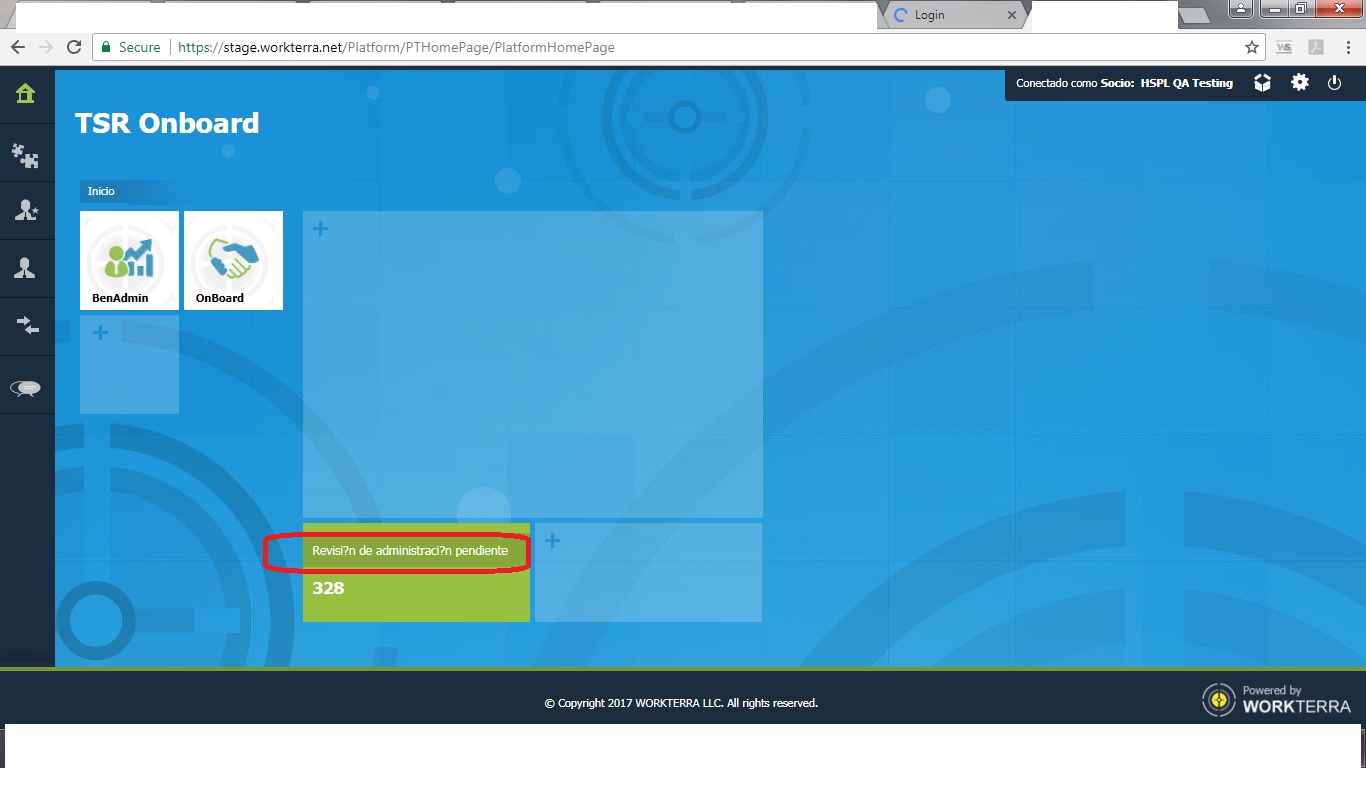This screenshot has height=812, width=1366.
Task: Click the cube icon in top bar
Action: tap(1262, 83)
